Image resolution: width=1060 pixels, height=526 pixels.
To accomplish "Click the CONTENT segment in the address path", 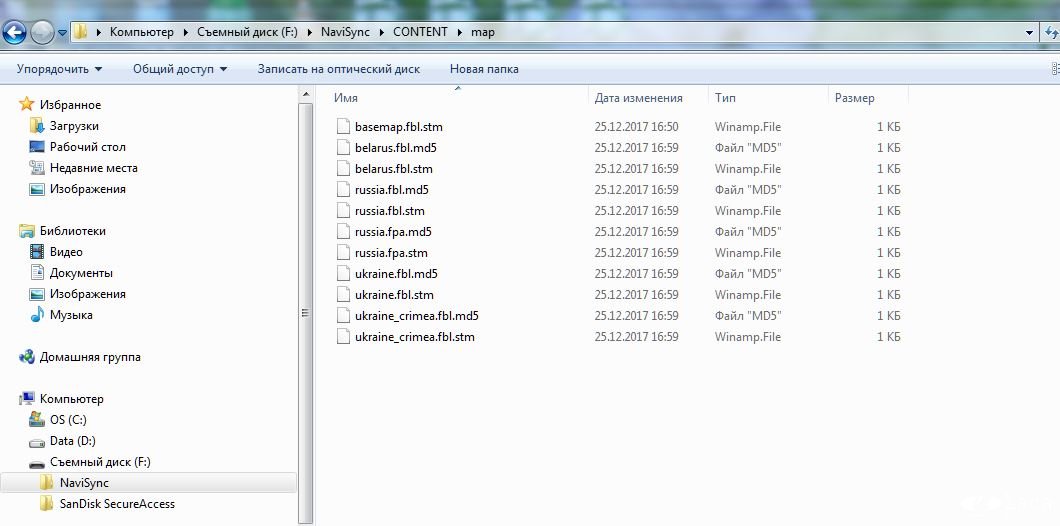I will [x=420, y=32].
